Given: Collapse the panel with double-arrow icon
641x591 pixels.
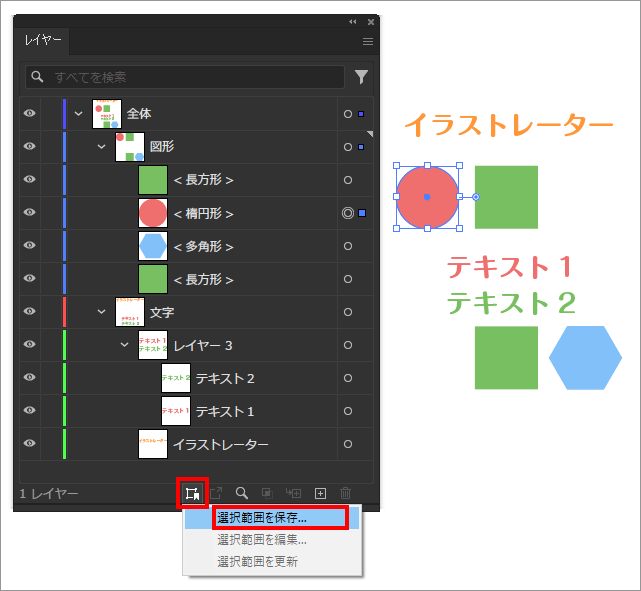Looking at the screenshot, I should click(352, 22).
